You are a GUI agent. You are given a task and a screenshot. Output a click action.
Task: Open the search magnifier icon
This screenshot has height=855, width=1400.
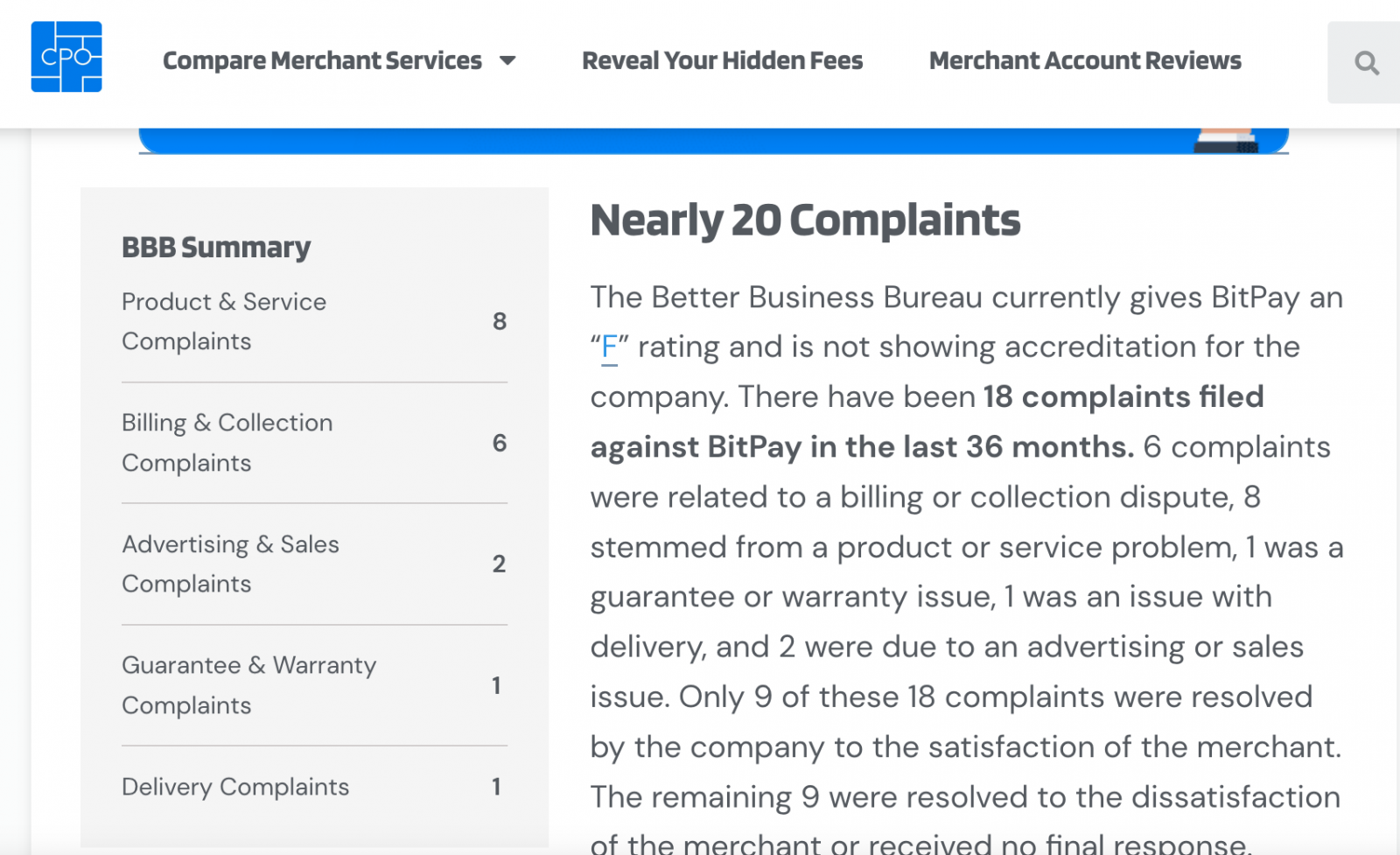pos(1366,63)
